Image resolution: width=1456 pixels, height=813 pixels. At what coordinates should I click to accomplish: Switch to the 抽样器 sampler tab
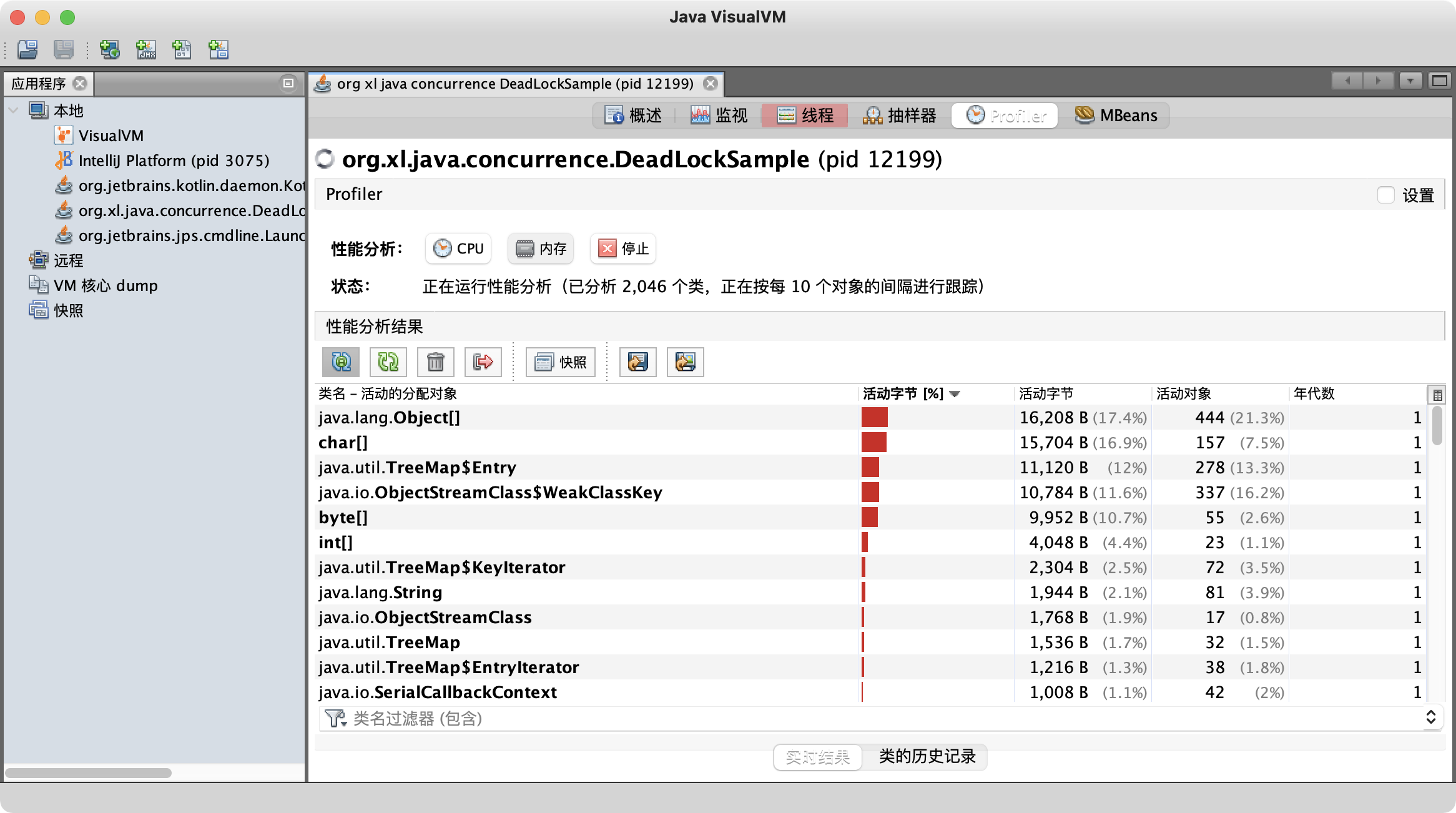(x=900, y=116)
